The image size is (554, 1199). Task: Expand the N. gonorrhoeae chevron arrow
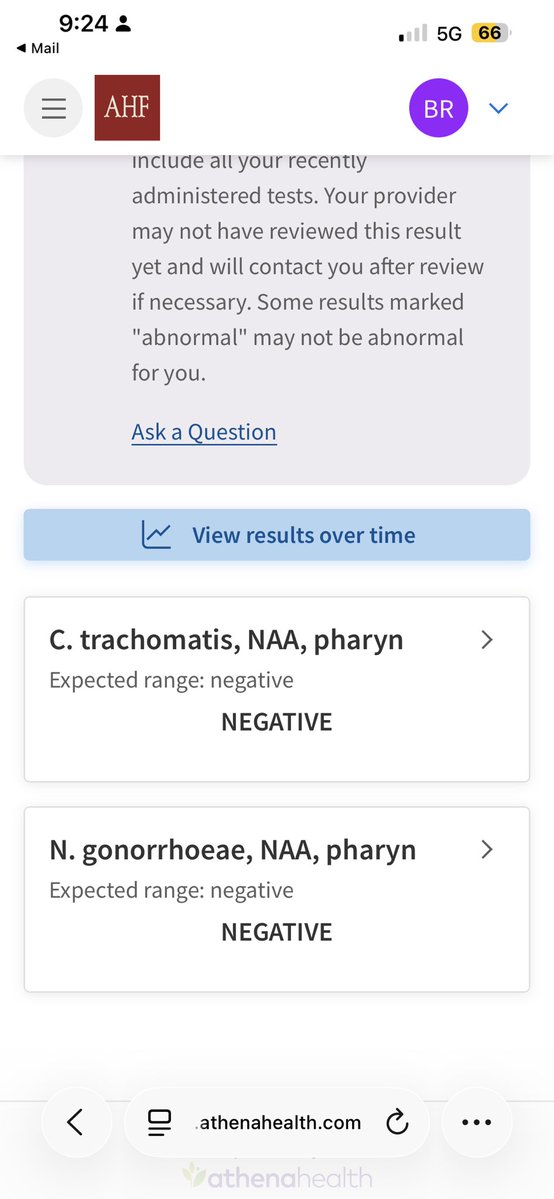point(487,850)
